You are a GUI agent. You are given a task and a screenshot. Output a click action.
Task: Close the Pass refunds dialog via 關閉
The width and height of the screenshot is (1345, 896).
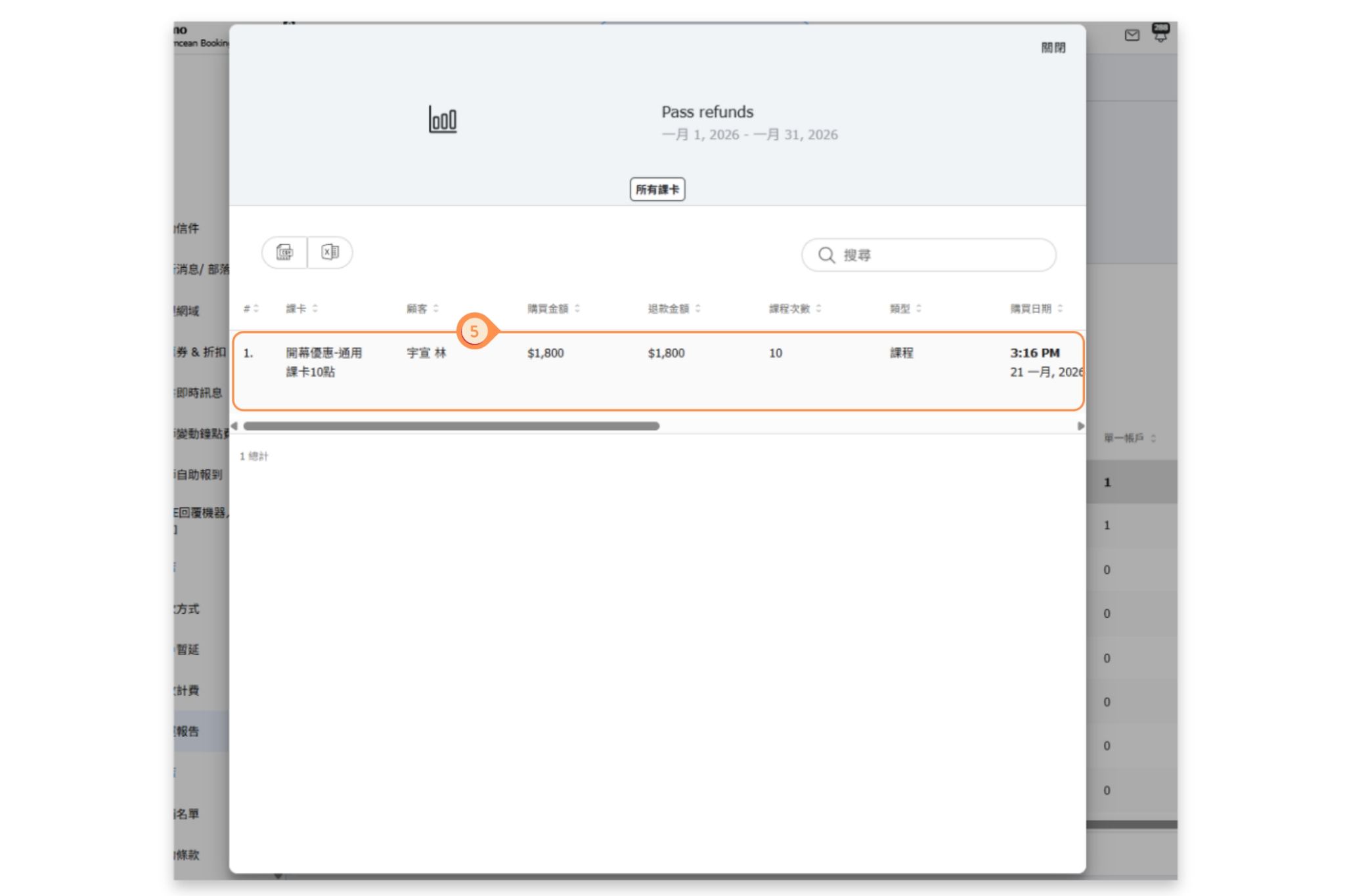tap(1053, 48)
